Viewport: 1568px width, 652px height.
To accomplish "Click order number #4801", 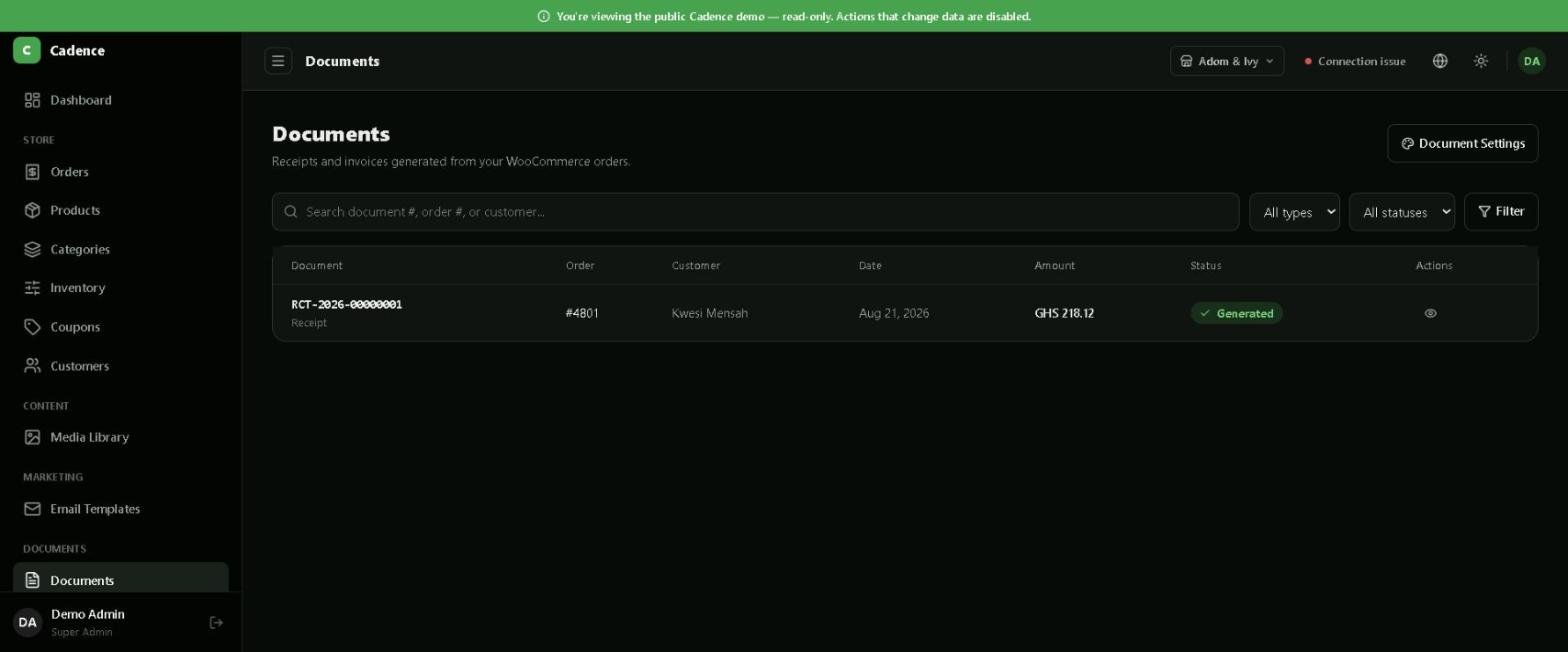I will [582, 313].
